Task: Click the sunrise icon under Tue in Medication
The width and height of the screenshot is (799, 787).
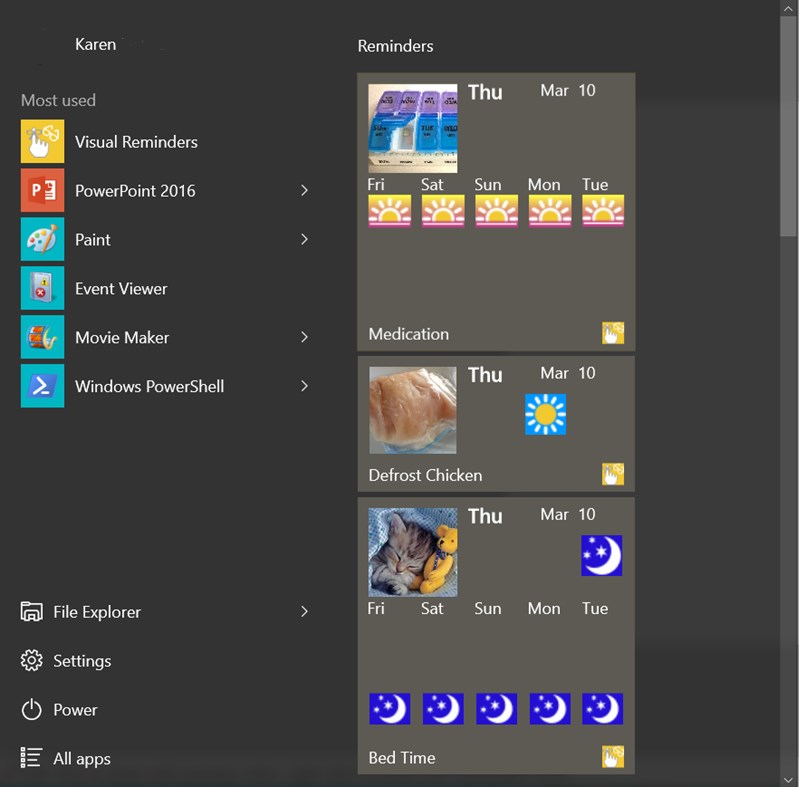Action: point(603,211)
